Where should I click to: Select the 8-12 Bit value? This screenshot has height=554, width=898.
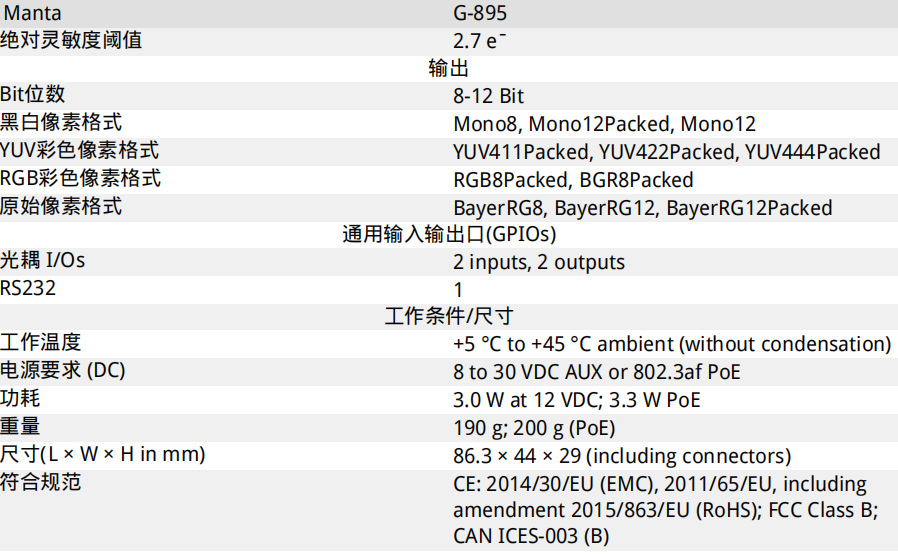[x=489, y=96]
